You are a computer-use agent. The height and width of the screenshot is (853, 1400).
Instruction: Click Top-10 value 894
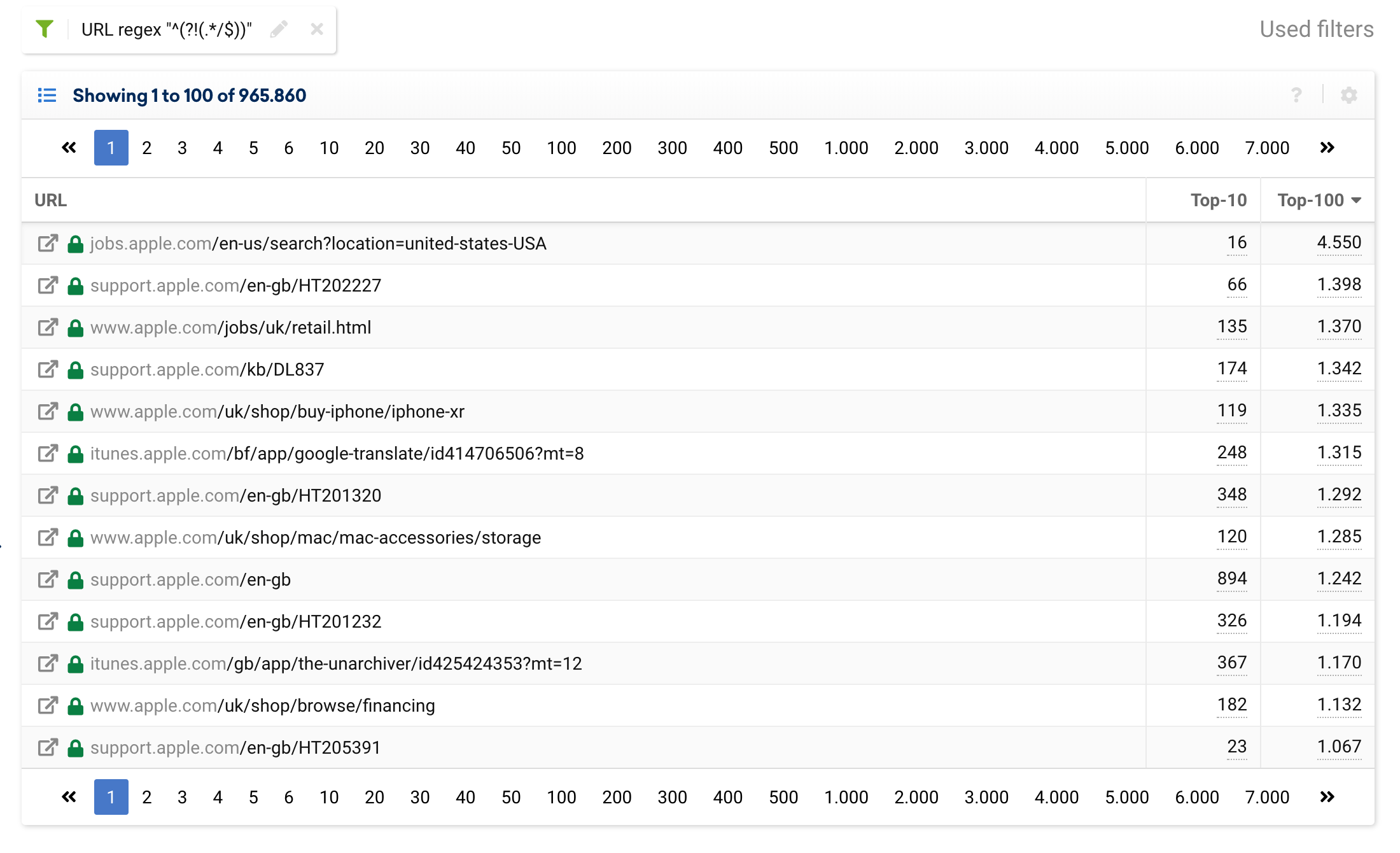pyautogui.click(x=1232, y=579)
